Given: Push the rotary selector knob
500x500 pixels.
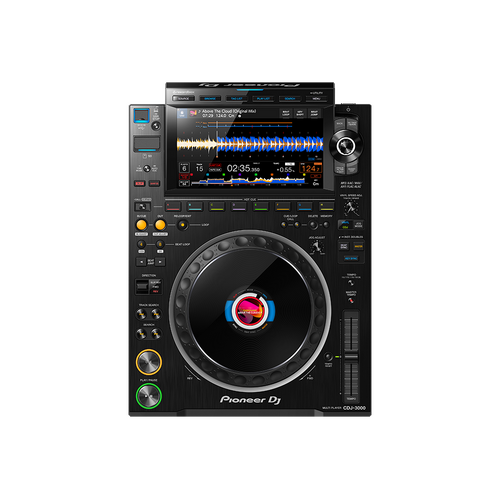Looking at the screenshot, I should 346,146.
